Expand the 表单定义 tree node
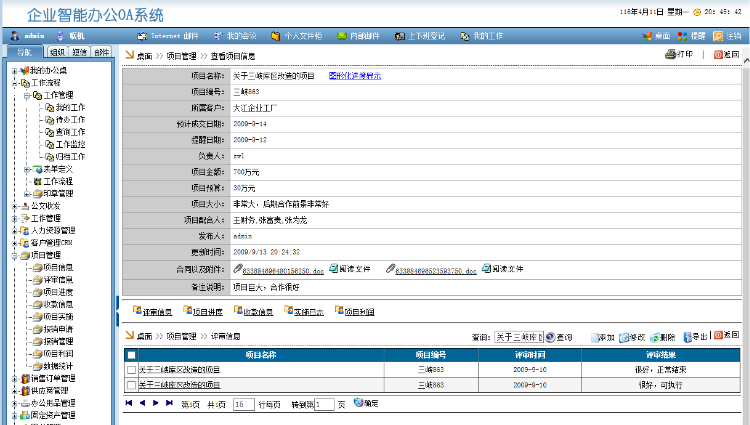The height and width of the screenshot is (425, 750). (27, 169)
